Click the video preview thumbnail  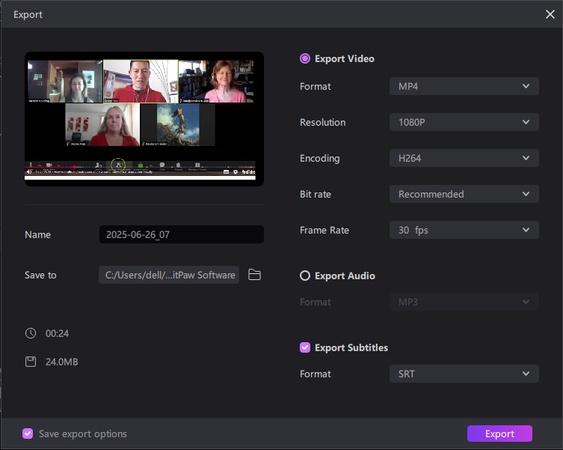pyautogui.click(x=144, y=119)
